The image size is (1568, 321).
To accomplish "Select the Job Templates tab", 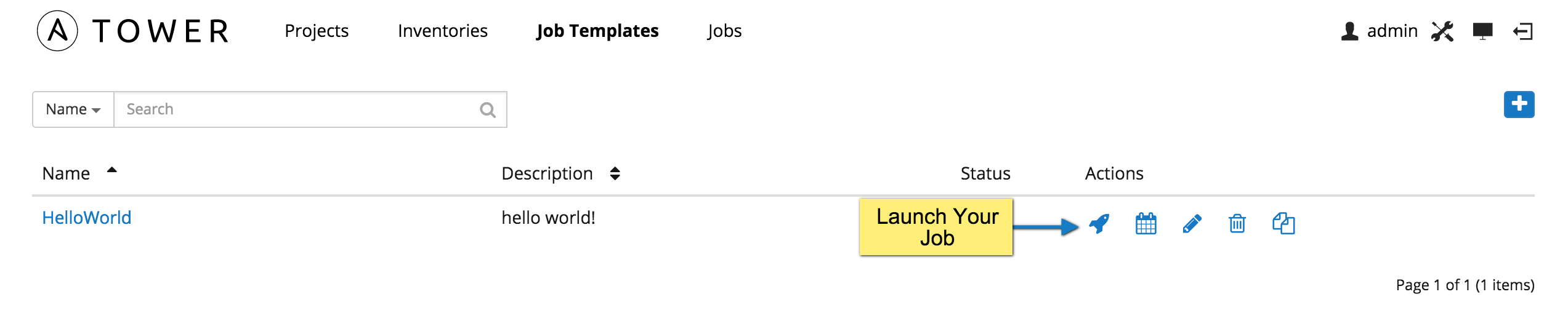I will click(x=597, y=31).
